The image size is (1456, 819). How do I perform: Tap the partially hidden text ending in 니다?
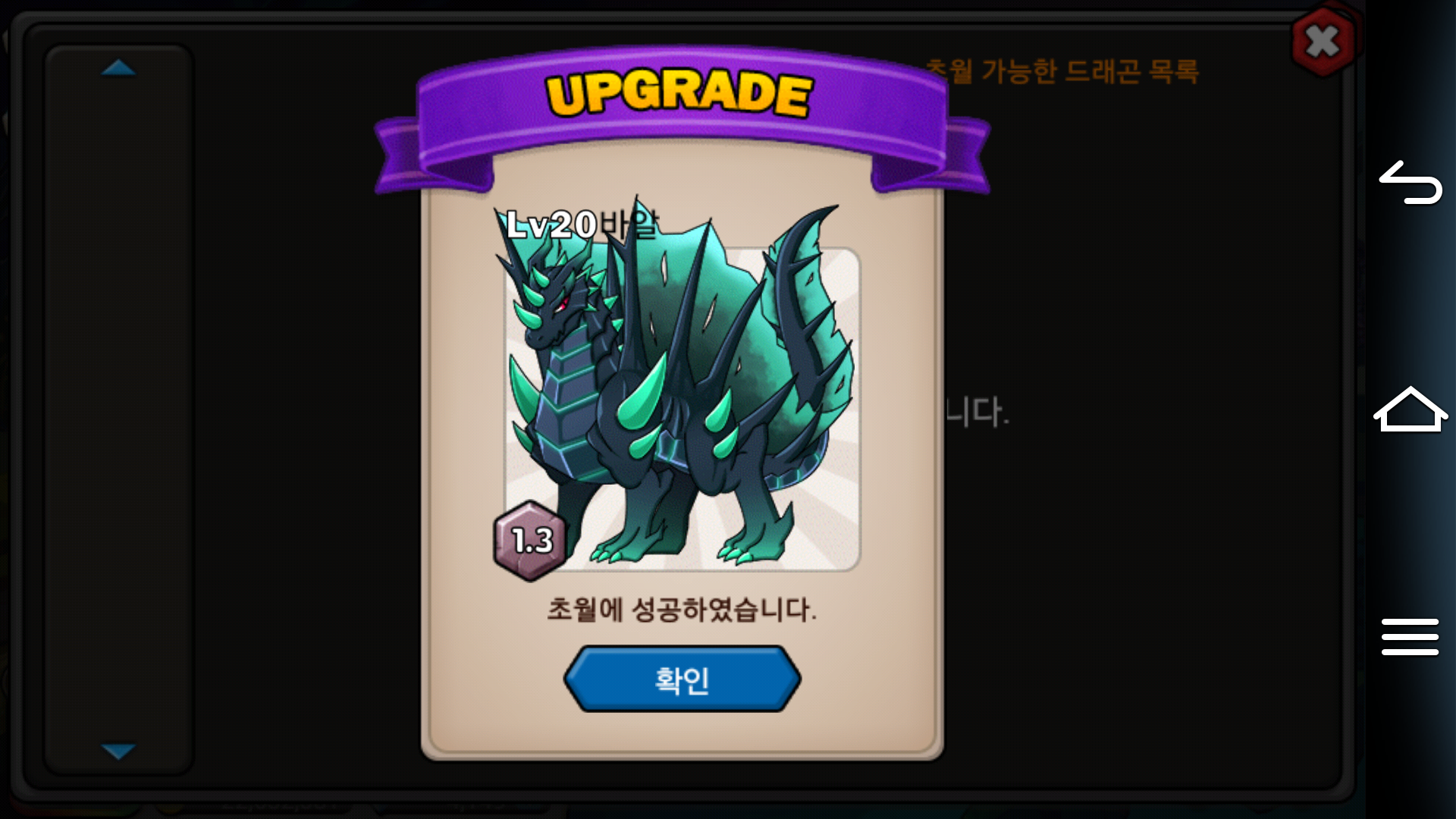click(977, 412)
